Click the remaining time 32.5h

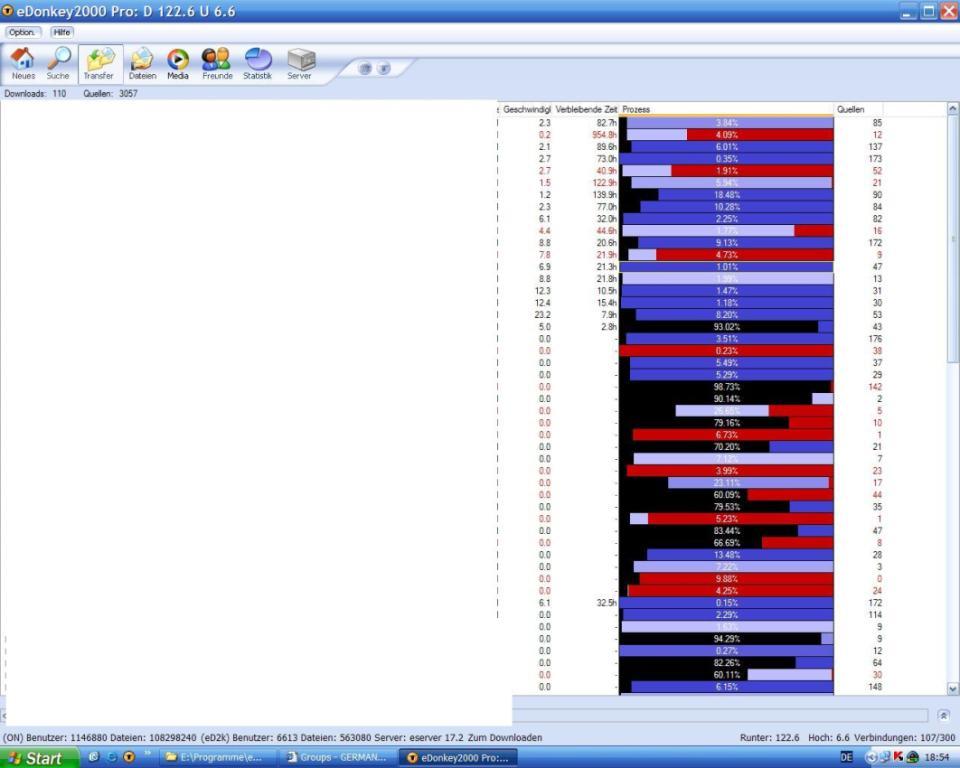(607, 603)
